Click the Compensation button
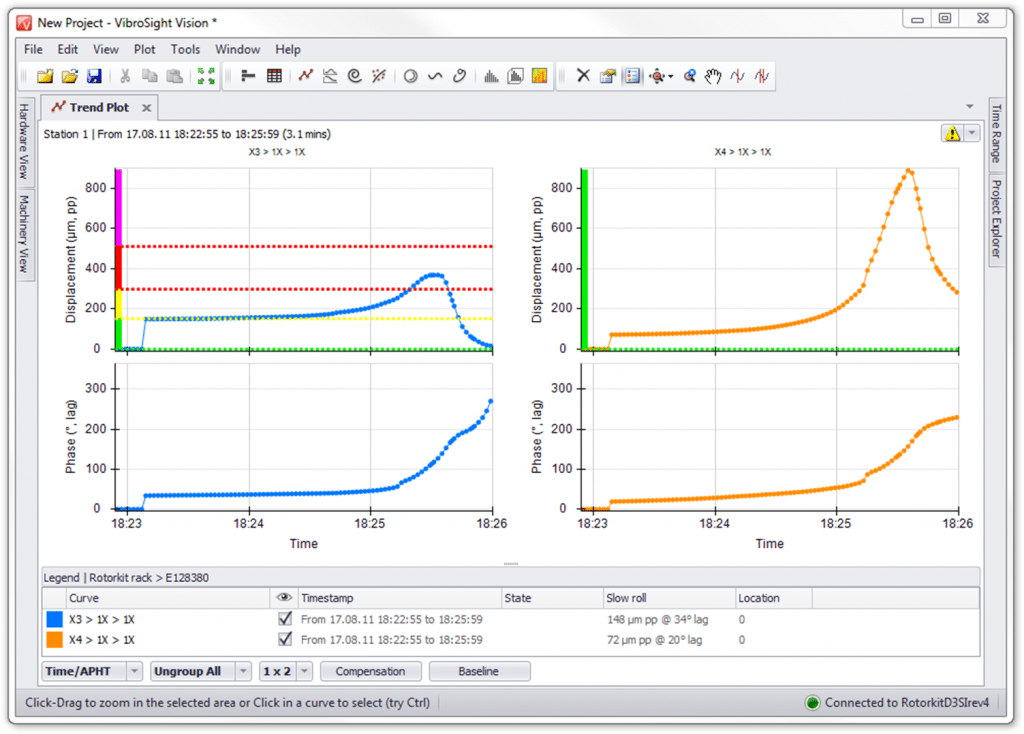 click(x=370, y=671)
